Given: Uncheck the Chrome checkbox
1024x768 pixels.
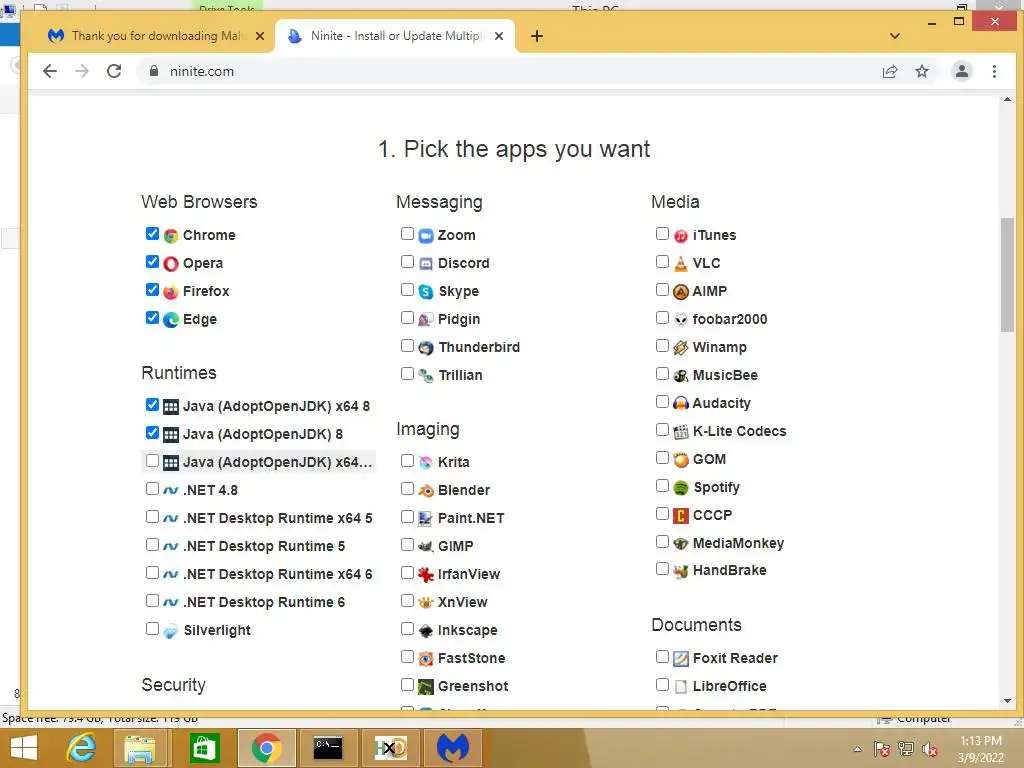Looking at the screenshot, I should click(152, 234).
